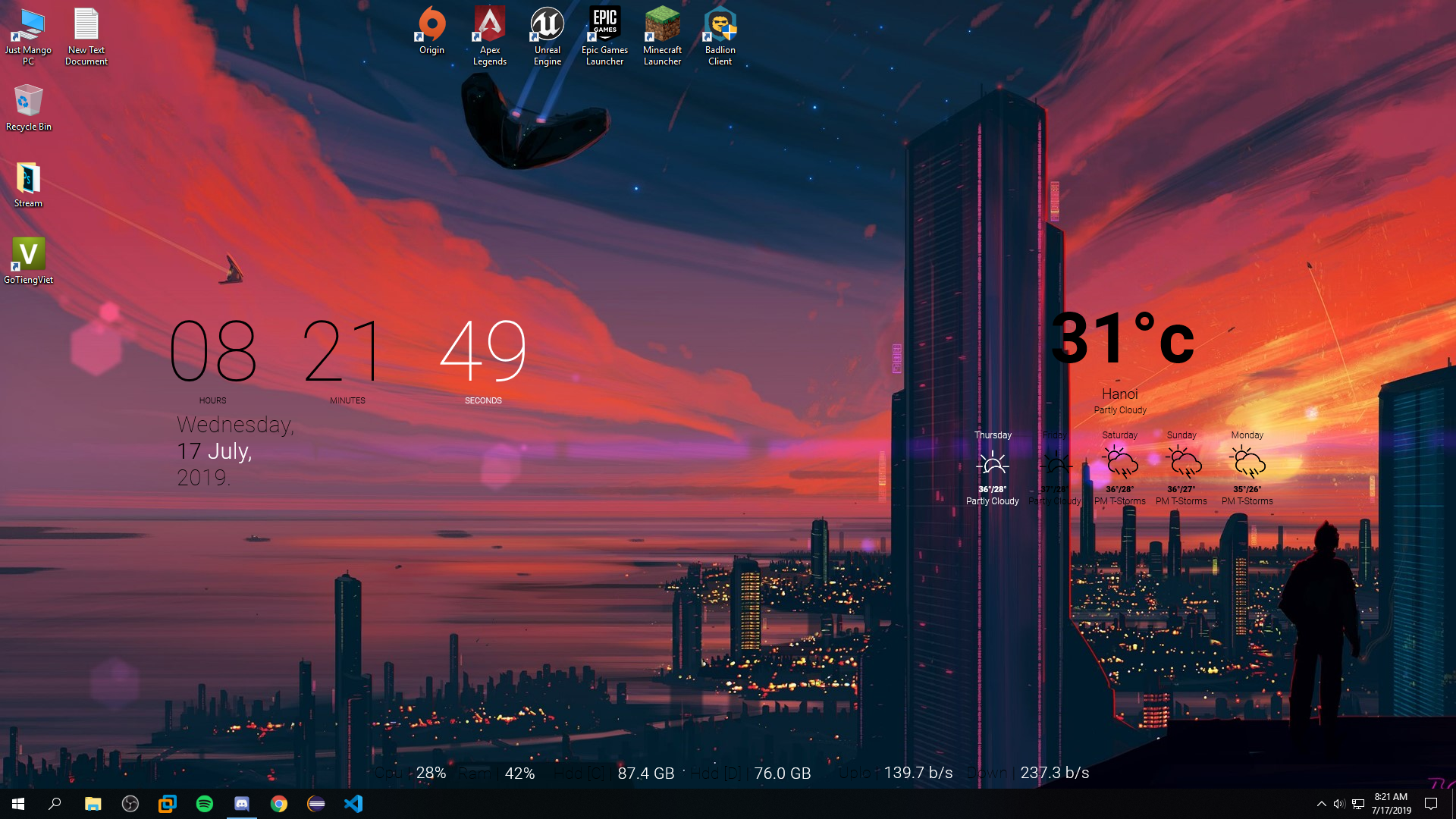Open the Action Center notifications

coord(1431,804)
